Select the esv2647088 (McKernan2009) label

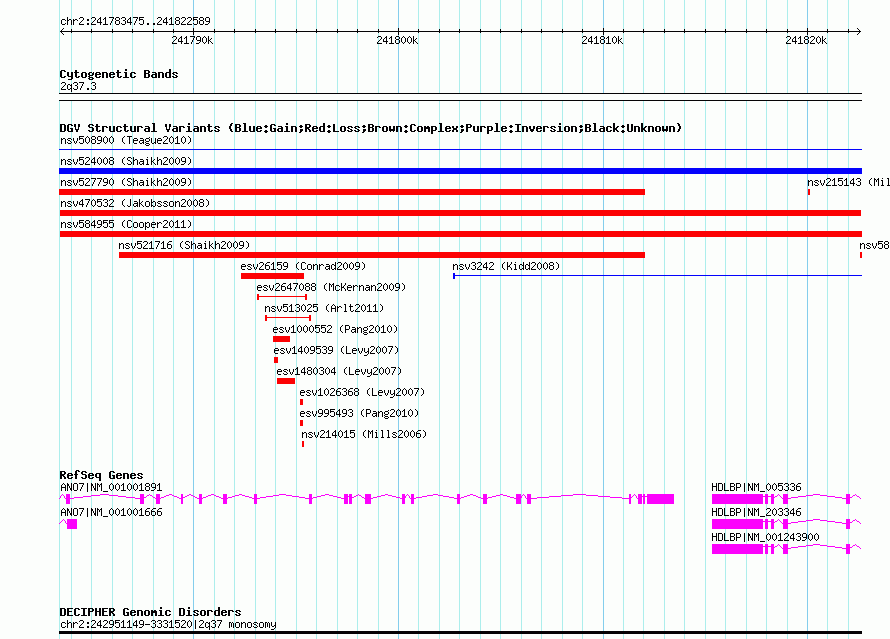coord(331,287)
